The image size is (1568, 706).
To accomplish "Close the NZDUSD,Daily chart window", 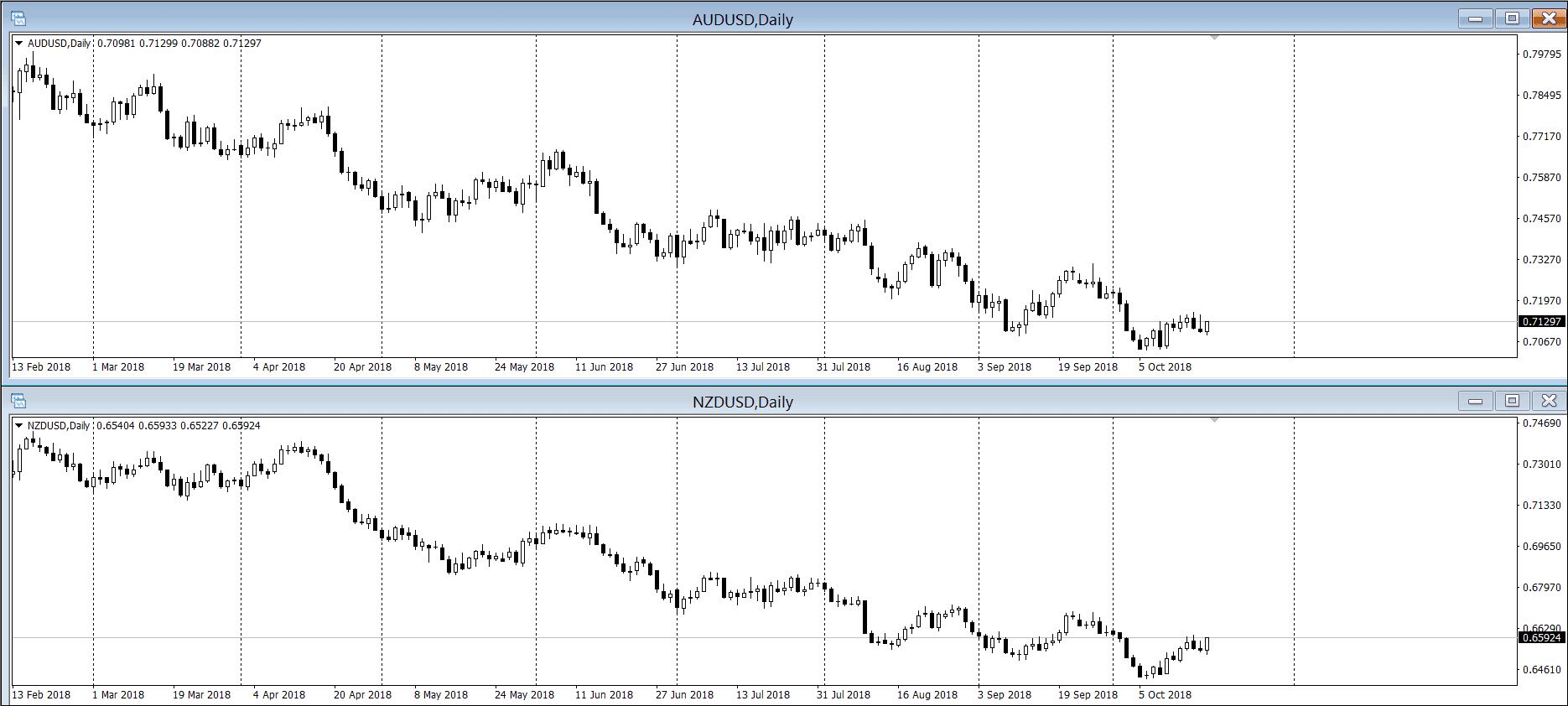I will click(1549, 401).
